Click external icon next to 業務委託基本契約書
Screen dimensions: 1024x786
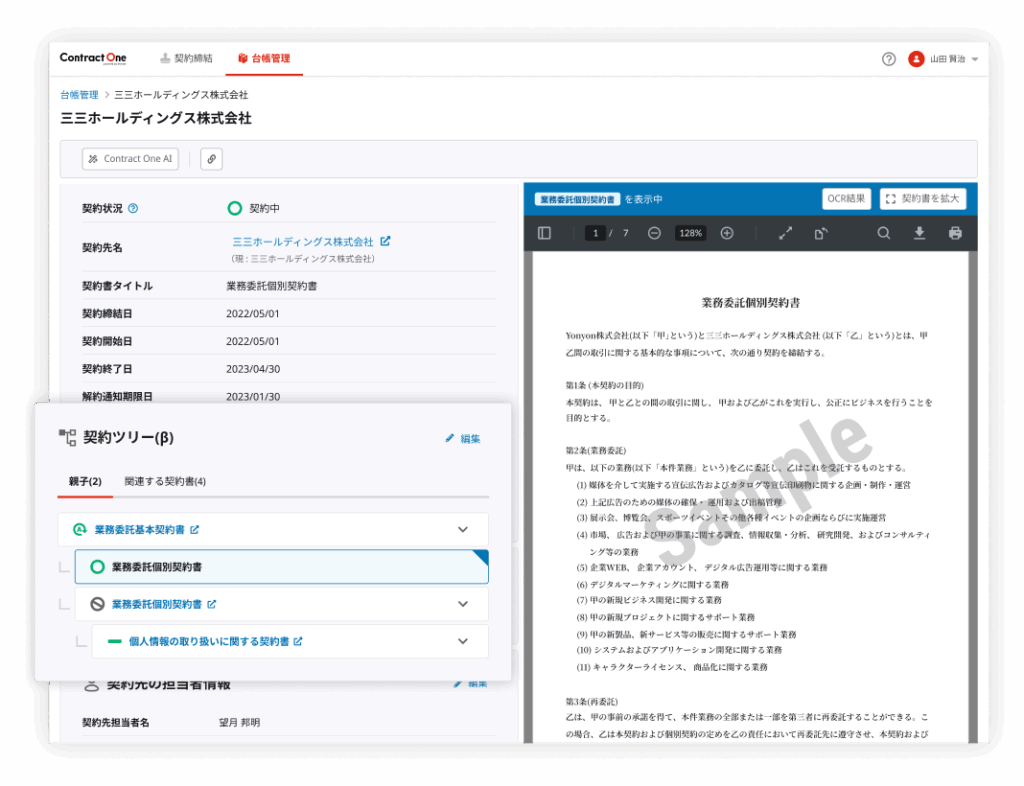point(195,529)
